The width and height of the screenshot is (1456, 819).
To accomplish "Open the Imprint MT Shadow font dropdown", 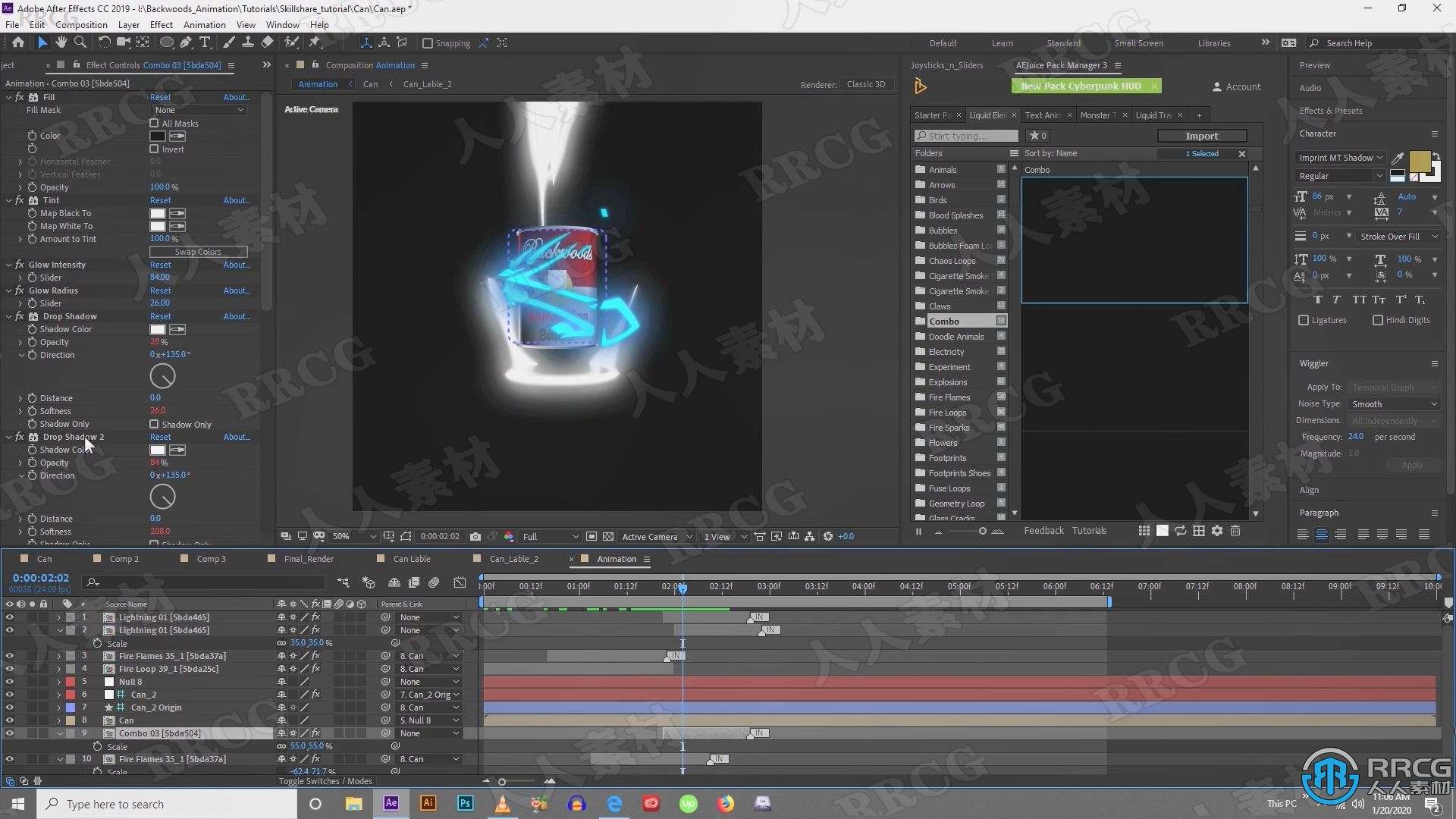I will [x=1340, y=158].
